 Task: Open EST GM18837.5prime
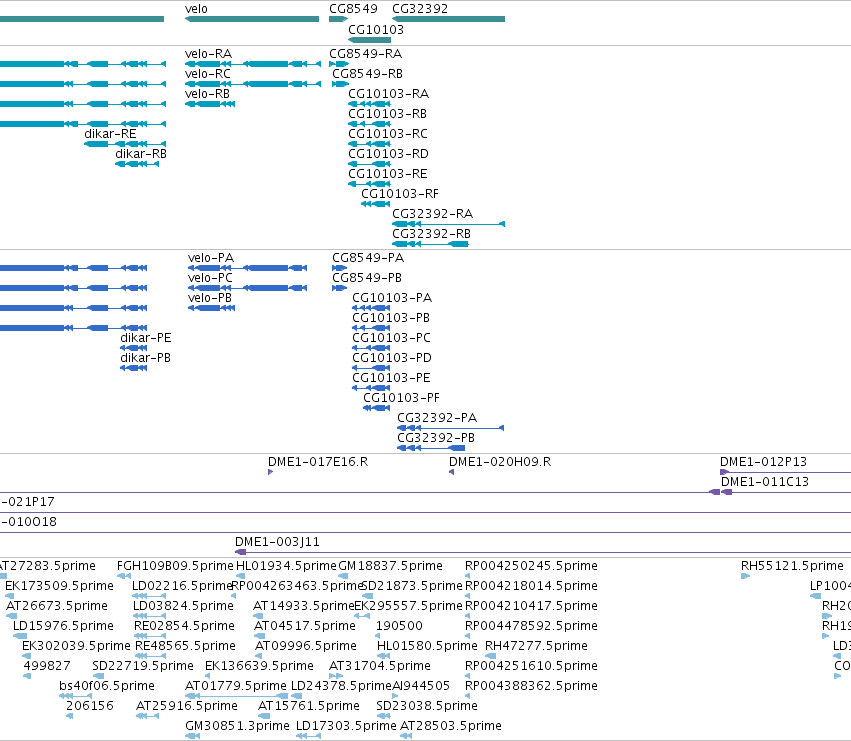tap(390, 566)
